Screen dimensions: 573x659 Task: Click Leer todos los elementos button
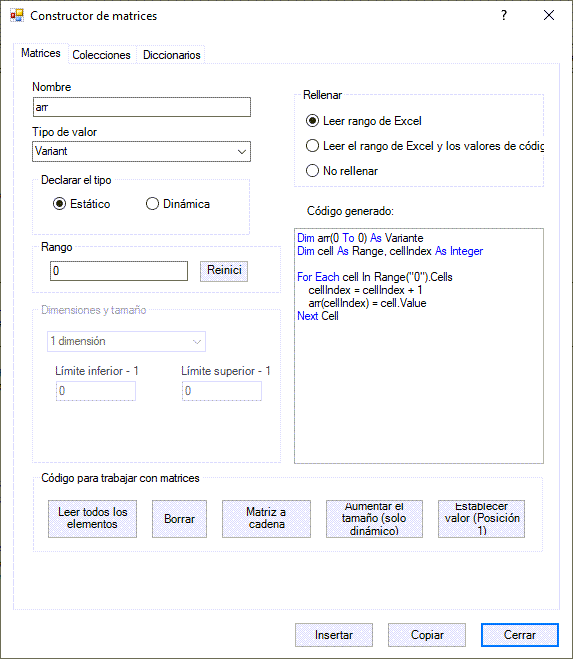point(92,519)
